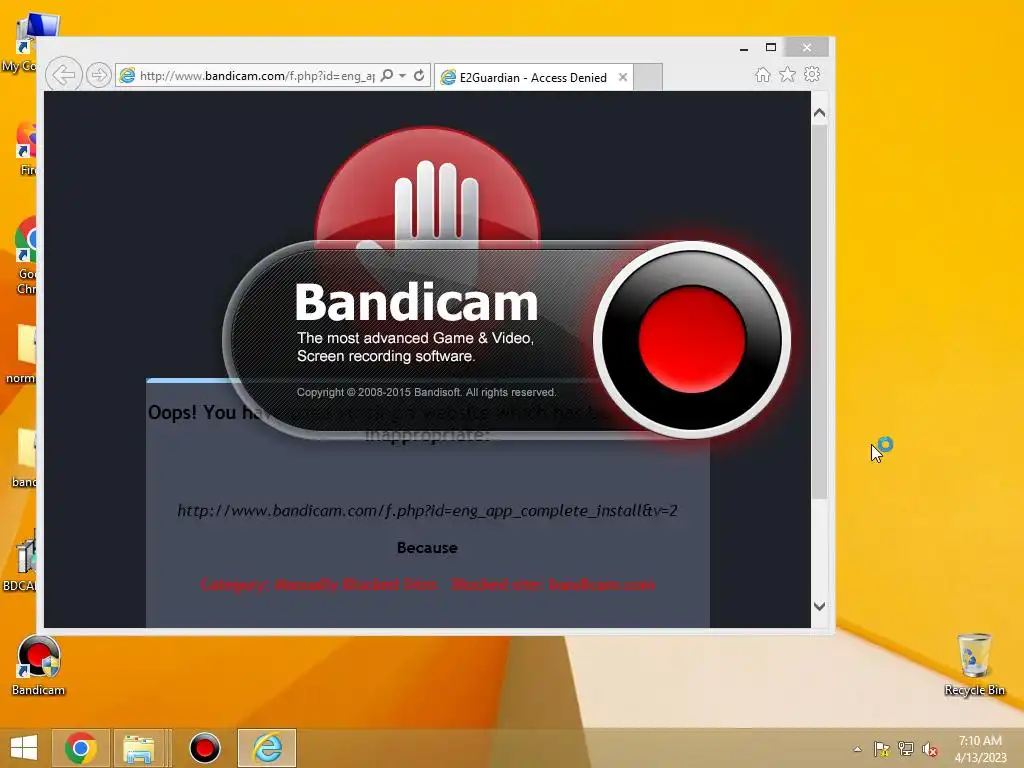Open the Windows Start button

point(24,748)
